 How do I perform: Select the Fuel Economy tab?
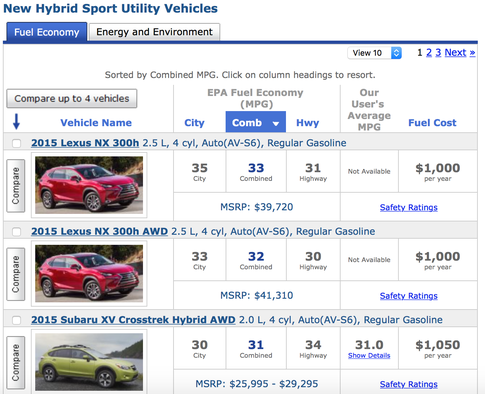tap(47, 32)
